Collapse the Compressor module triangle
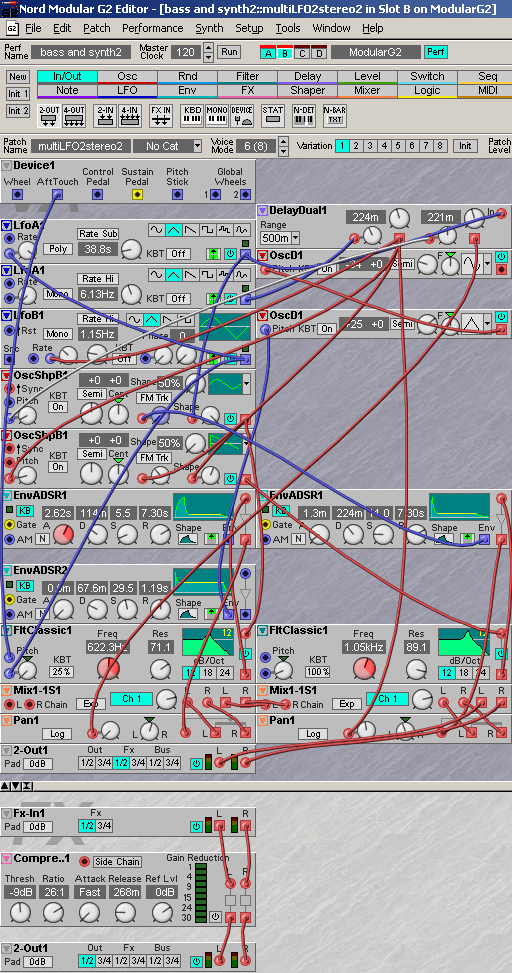512x973 pixels. (6, 858)
